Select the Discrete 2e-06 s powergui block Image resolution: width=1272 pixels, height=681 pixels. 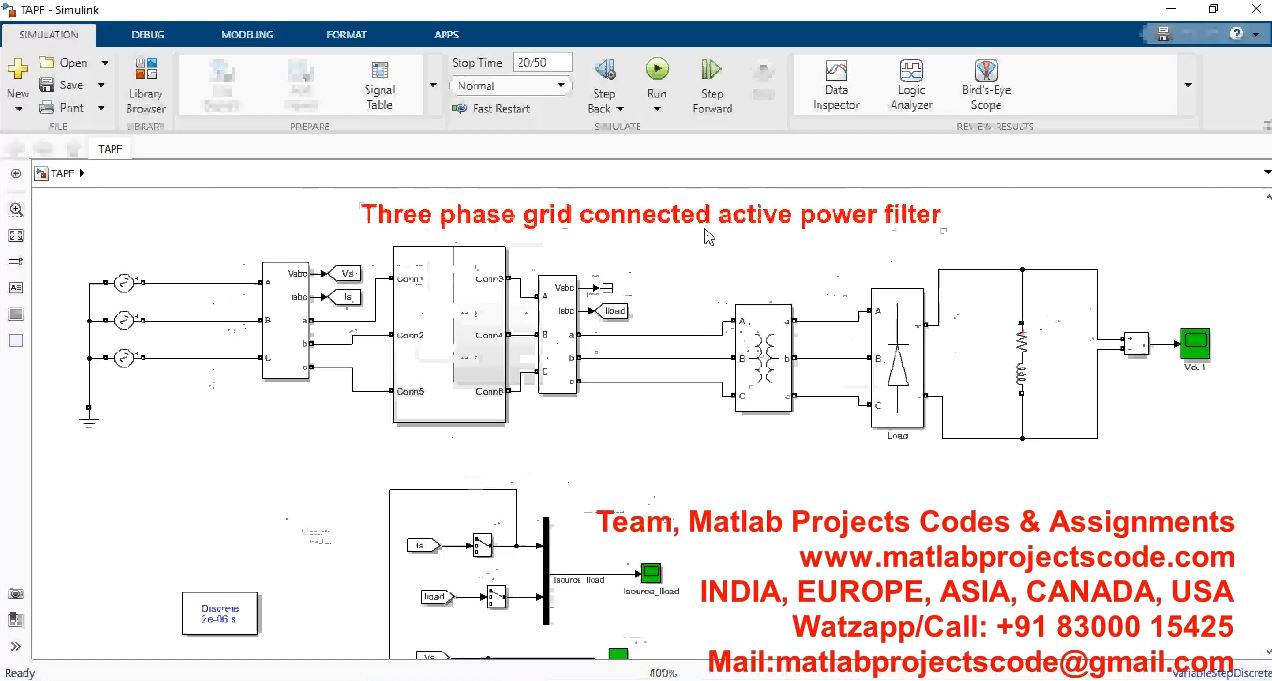220,613
